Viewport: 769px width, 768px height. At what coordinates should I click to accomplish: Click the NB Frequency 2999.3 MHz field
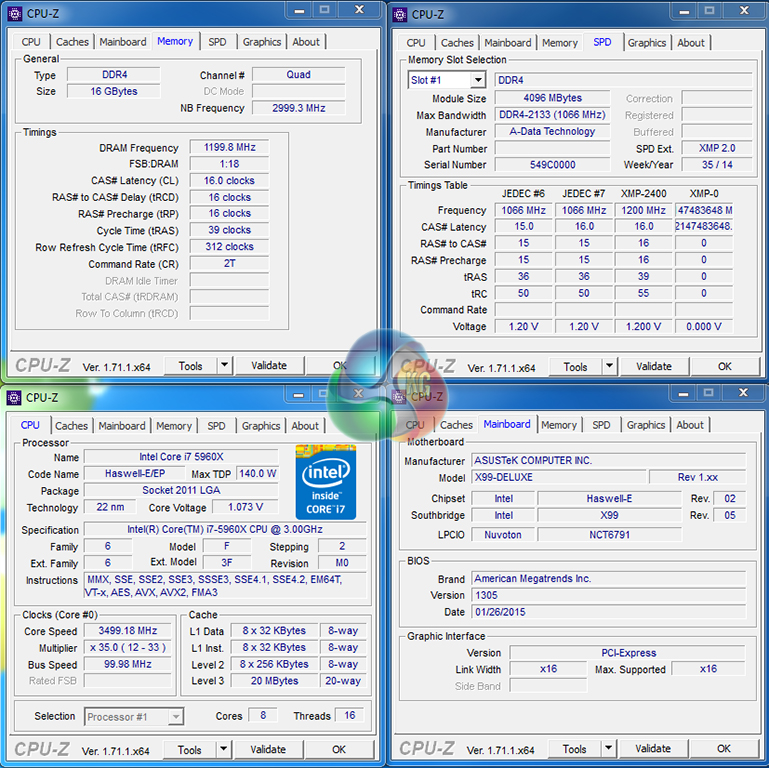299,108
